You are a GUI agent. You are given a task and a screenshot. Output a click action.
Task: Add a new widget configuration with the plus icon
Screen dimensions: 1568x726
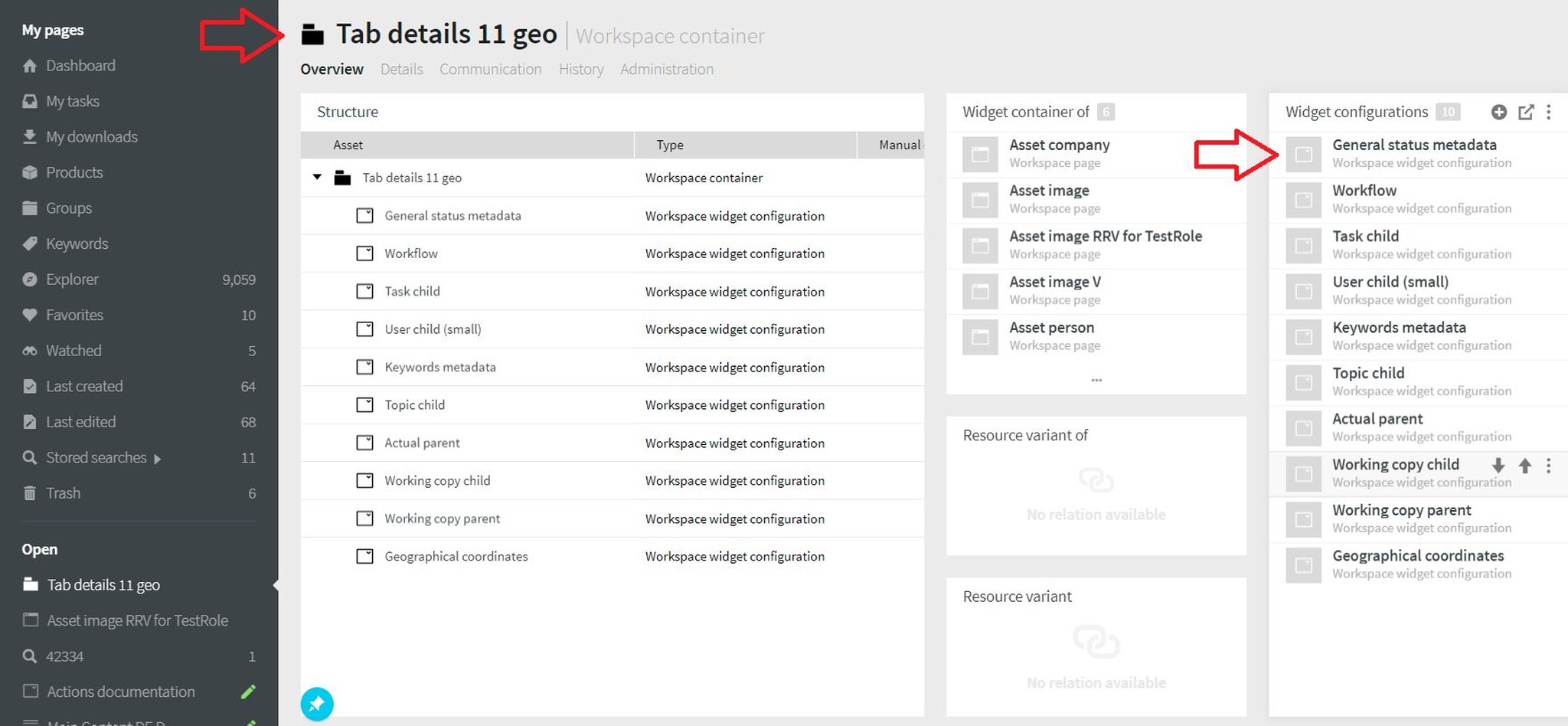pyautogui.click(x=1498, y=113)
